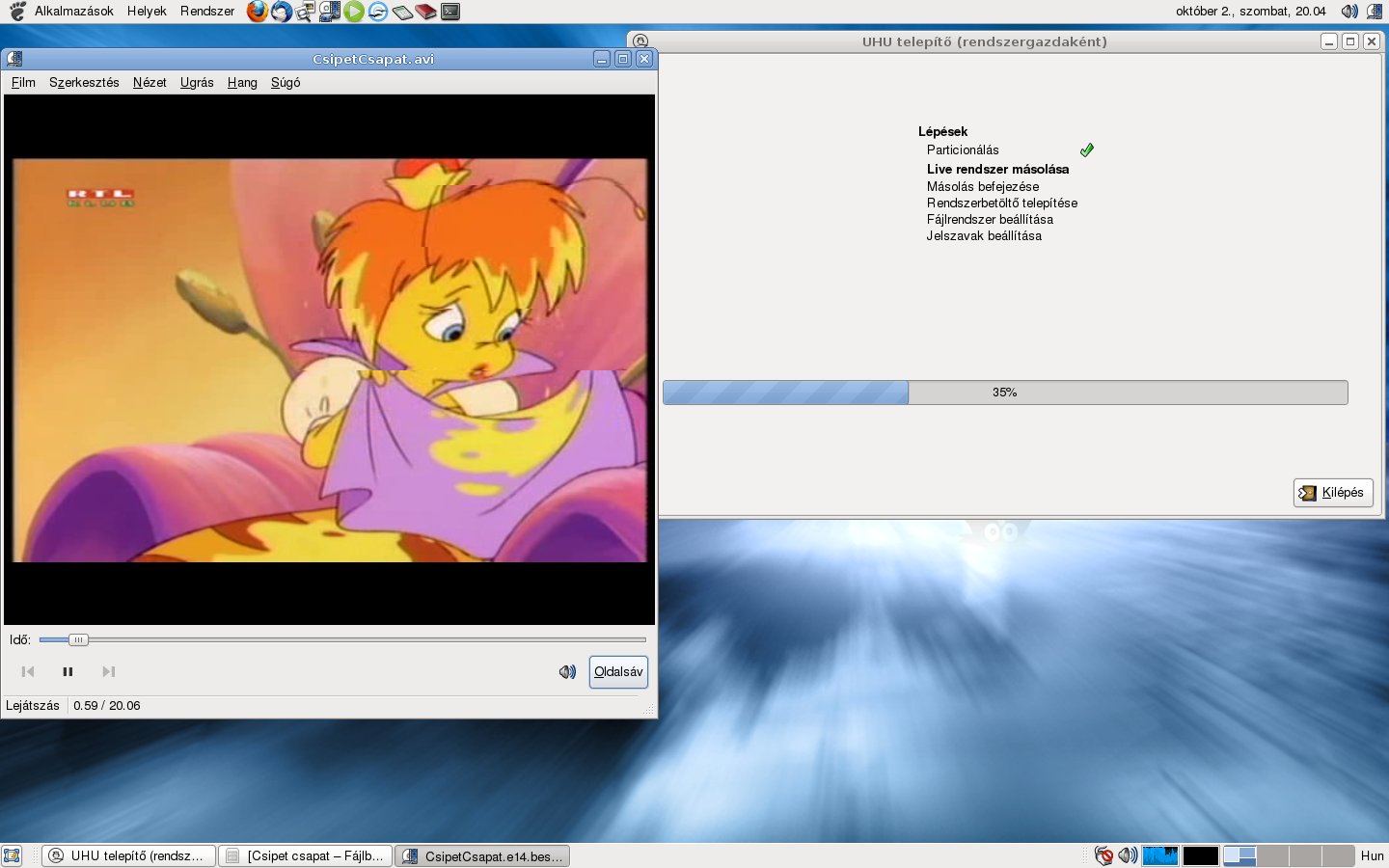The width and height of the screenshot is (1389, 868).
Task: Open the red book dictionary launcher
Action: point(426,12)
